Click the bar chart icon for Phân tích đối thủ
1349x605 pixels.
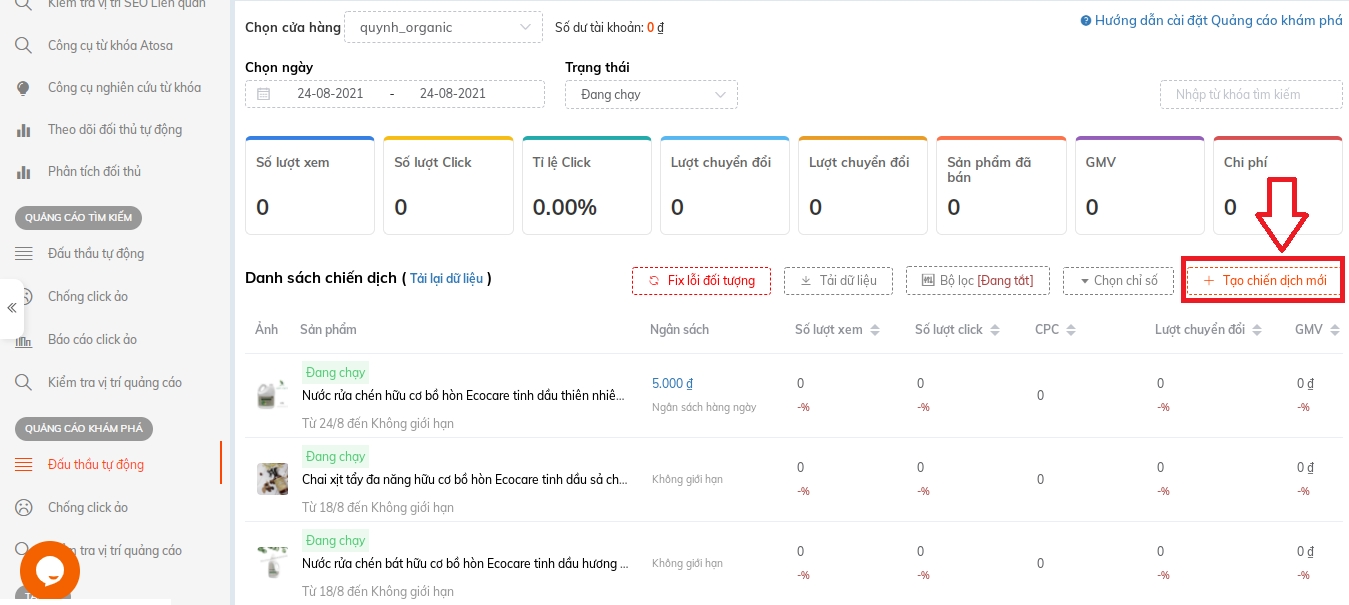(x=23, y=172)
